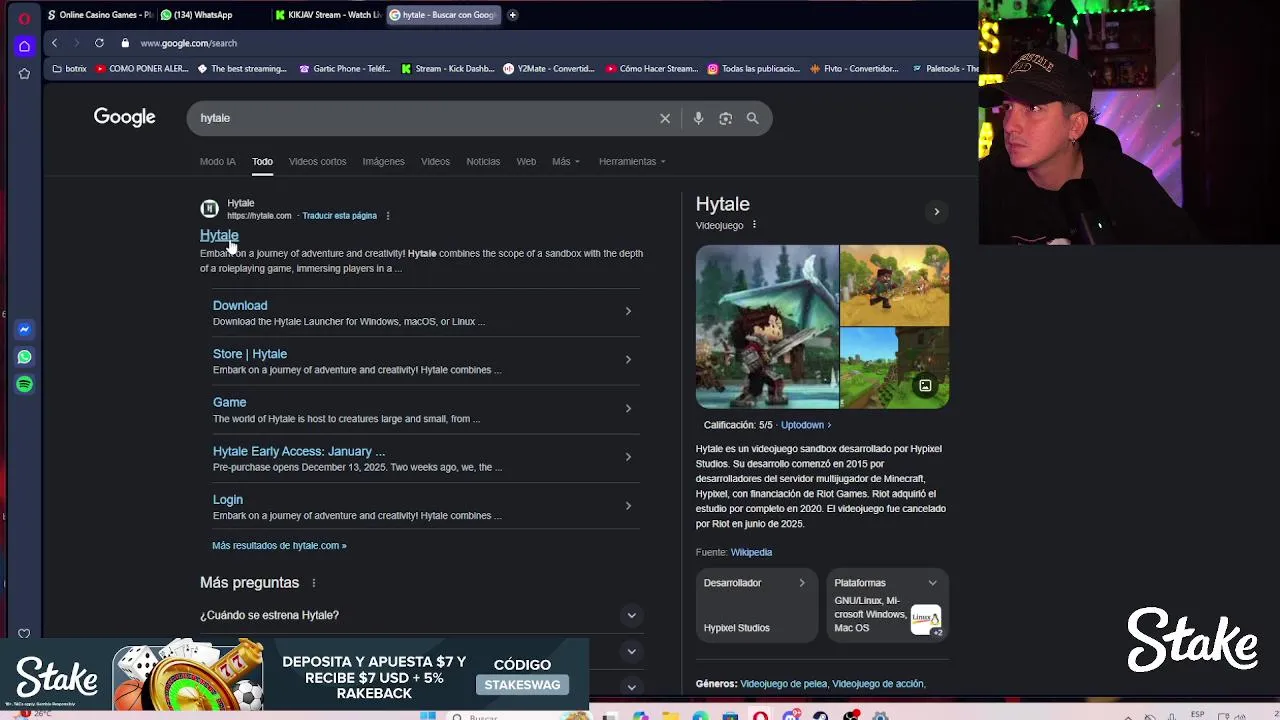Open WhatsApp in the Opera sidebar
The height and width of the screenshot is (720, 1280).
click(24, 356)
